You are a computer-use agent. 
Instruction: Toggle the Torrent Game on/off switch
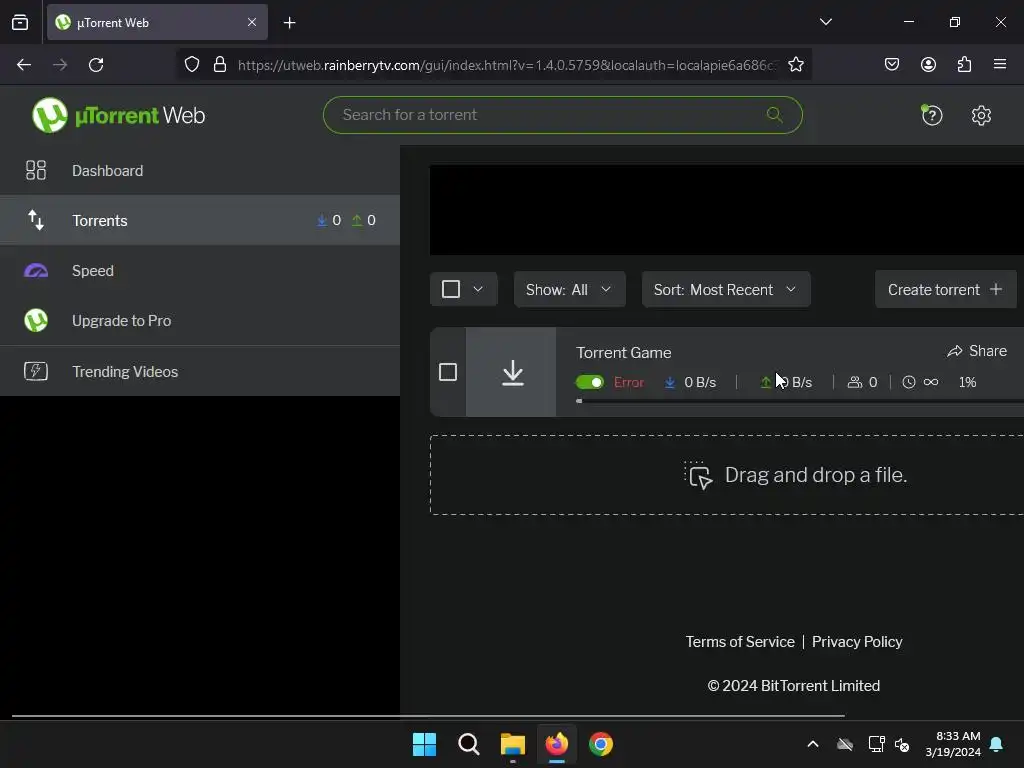[x=590, y=382]
